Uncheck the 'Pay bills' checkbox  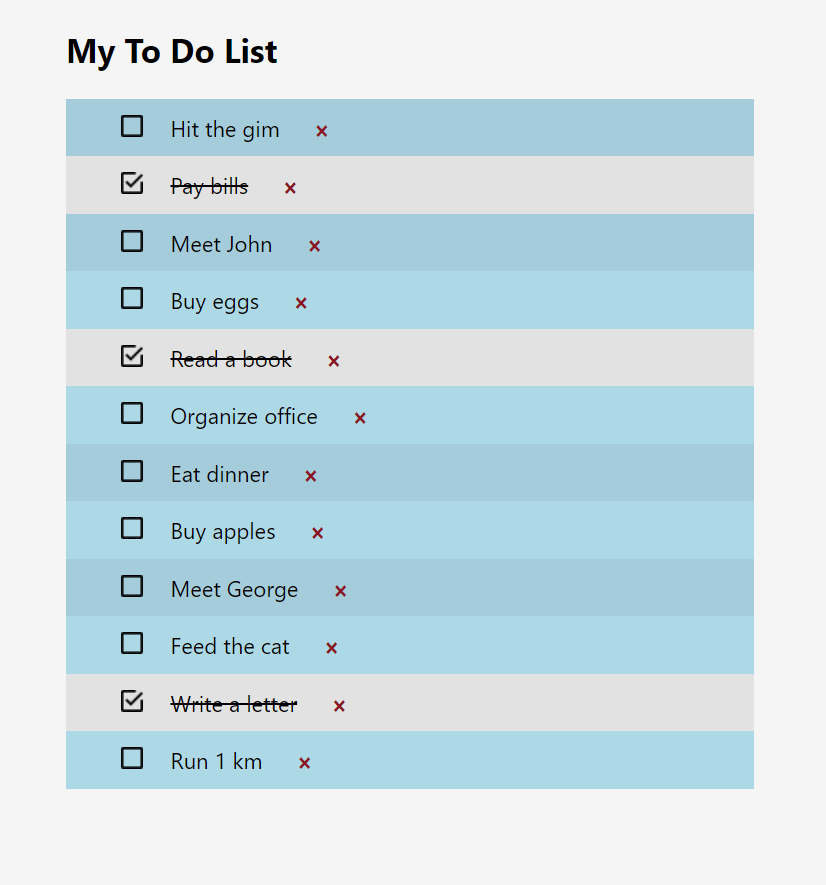click(x=132, y=183)
